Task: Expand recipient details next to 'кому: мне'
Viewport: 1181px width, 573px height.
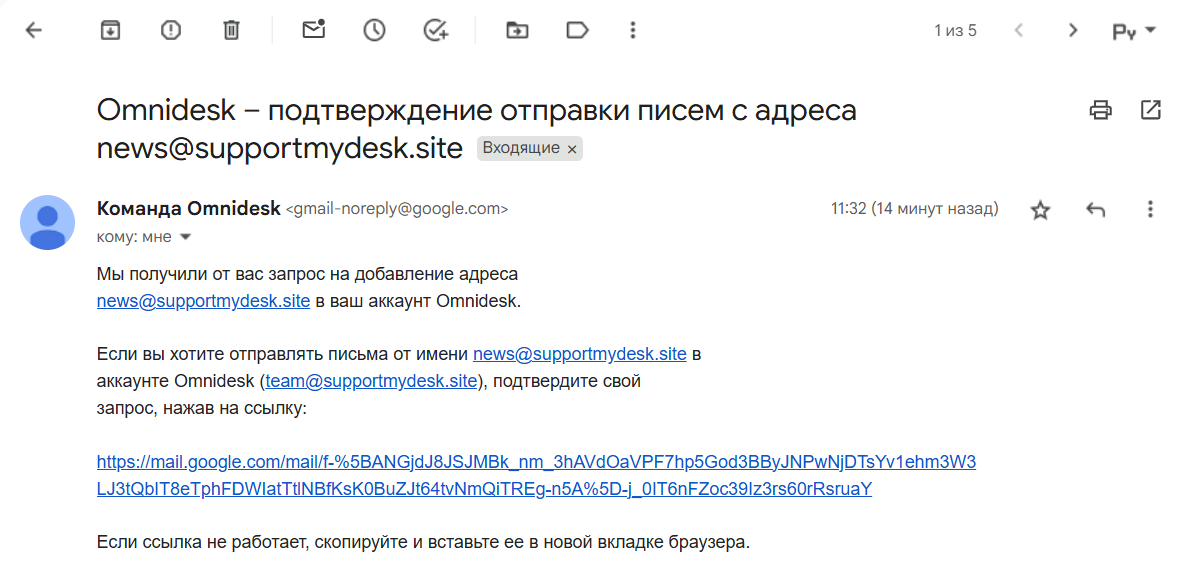Action: [x=184, y=237]
